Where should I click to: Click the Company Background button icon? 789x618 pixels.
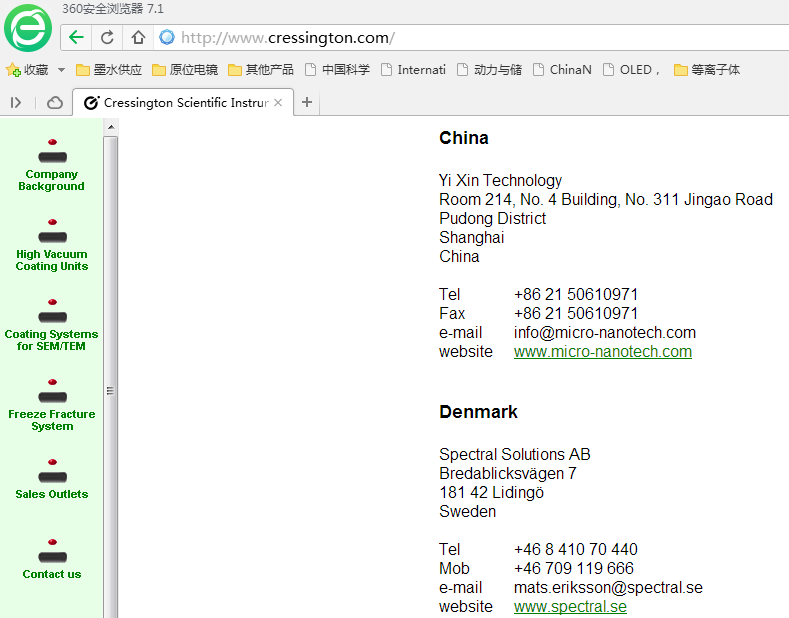click(52, 151)
